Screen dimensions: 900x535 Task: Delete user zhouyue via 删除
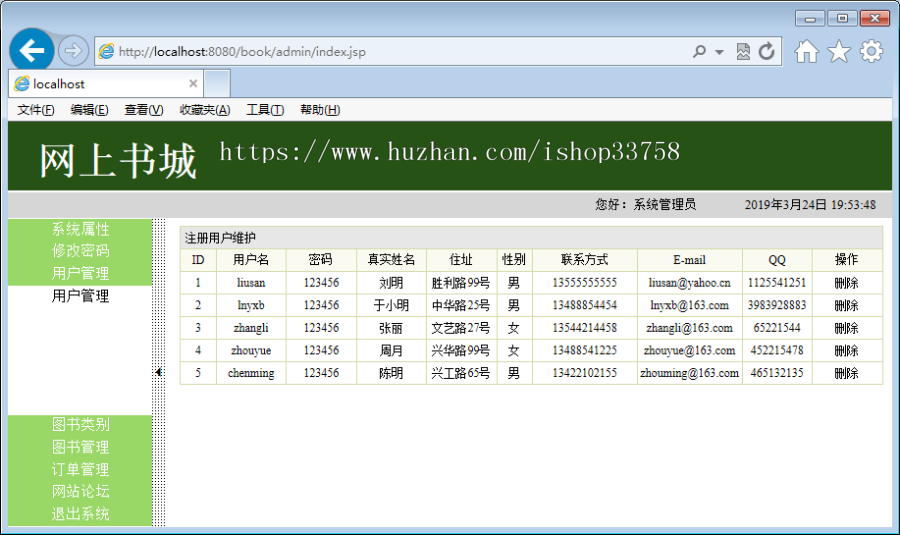coord(847,350)
